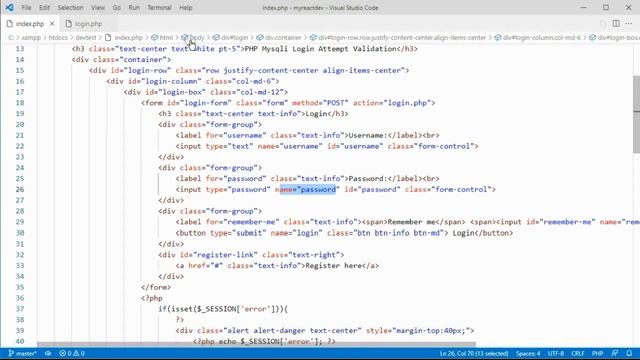The width and height of the screenshot is (640, 360).
Task: Click the Ln 26, Col 70 cursor position
Action: point(474,353)
